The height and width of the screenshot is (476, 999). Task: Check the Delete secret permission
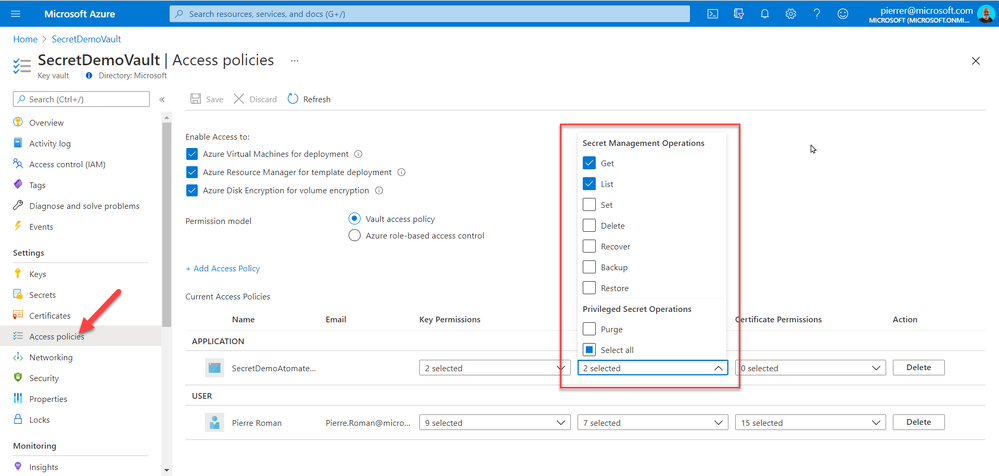(x=589, y=226)
